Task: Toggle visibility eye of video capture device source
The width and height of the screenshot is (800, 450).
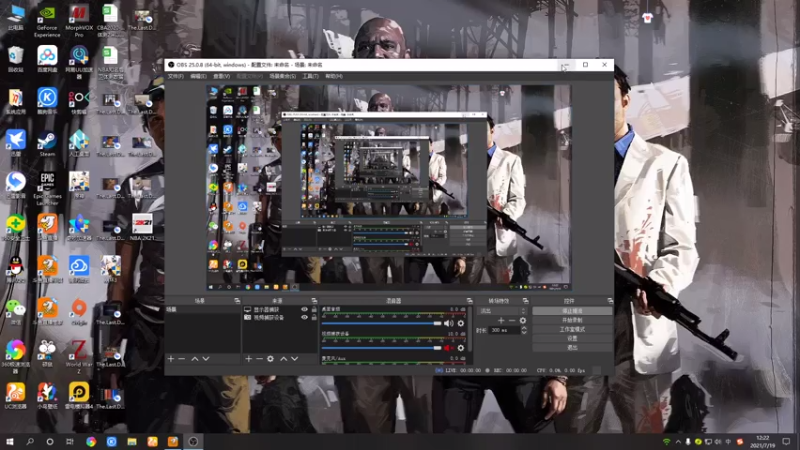Action: 305,317
